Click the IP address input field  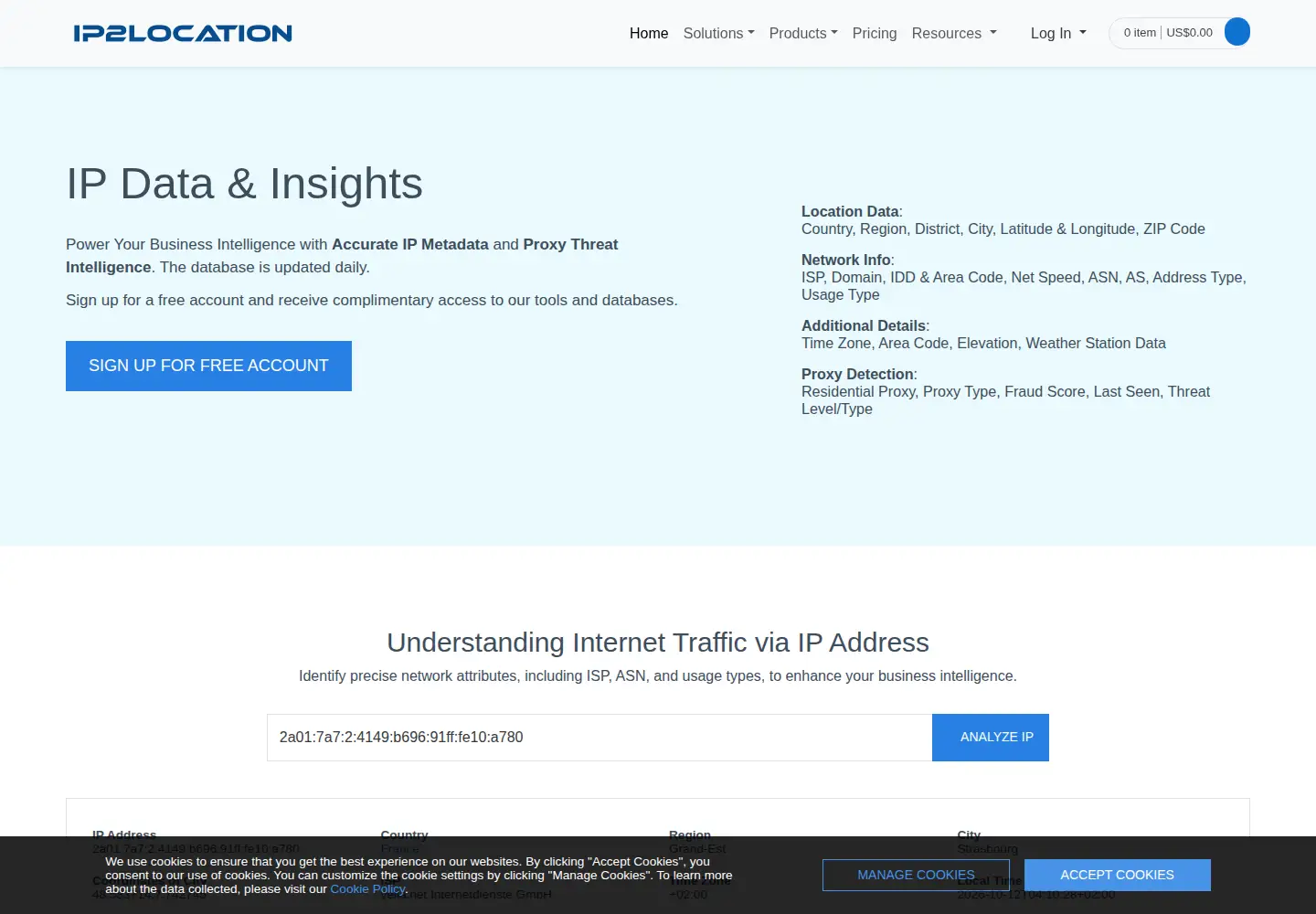[x=600, y=738]
